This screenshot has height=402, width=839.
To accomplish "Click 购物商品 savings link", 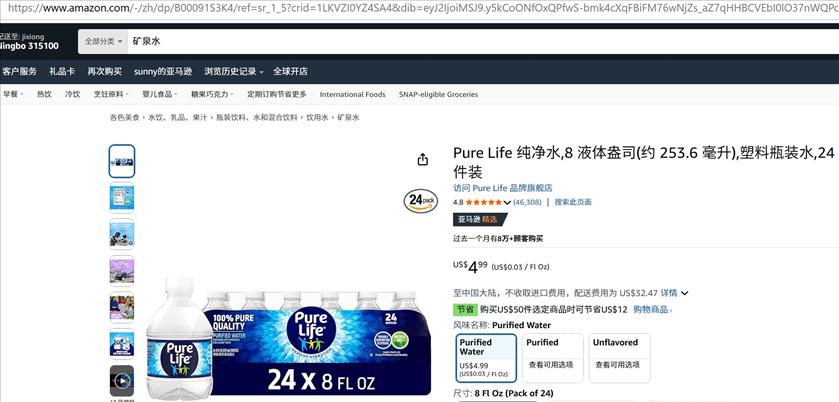I will [653, 309].
